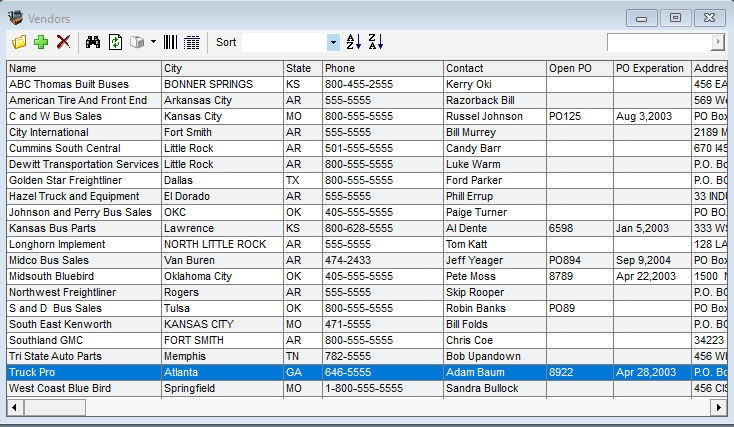734x427 pixels.
Task: Delete vendor using red X icon
Action: pos(63,42)
